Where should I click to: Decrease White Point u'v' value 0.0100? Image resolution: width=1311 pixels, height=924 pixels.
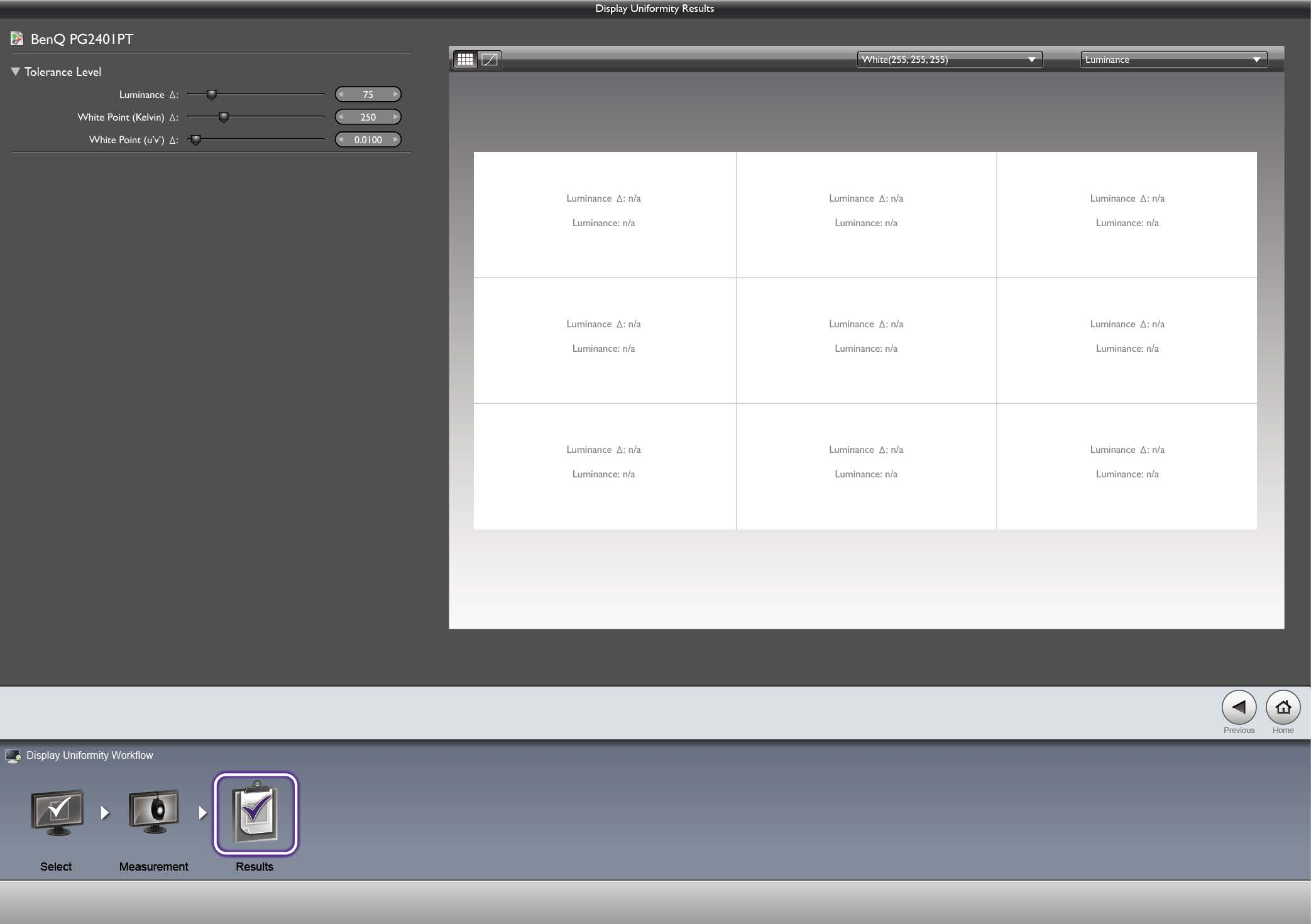(341, 139)
